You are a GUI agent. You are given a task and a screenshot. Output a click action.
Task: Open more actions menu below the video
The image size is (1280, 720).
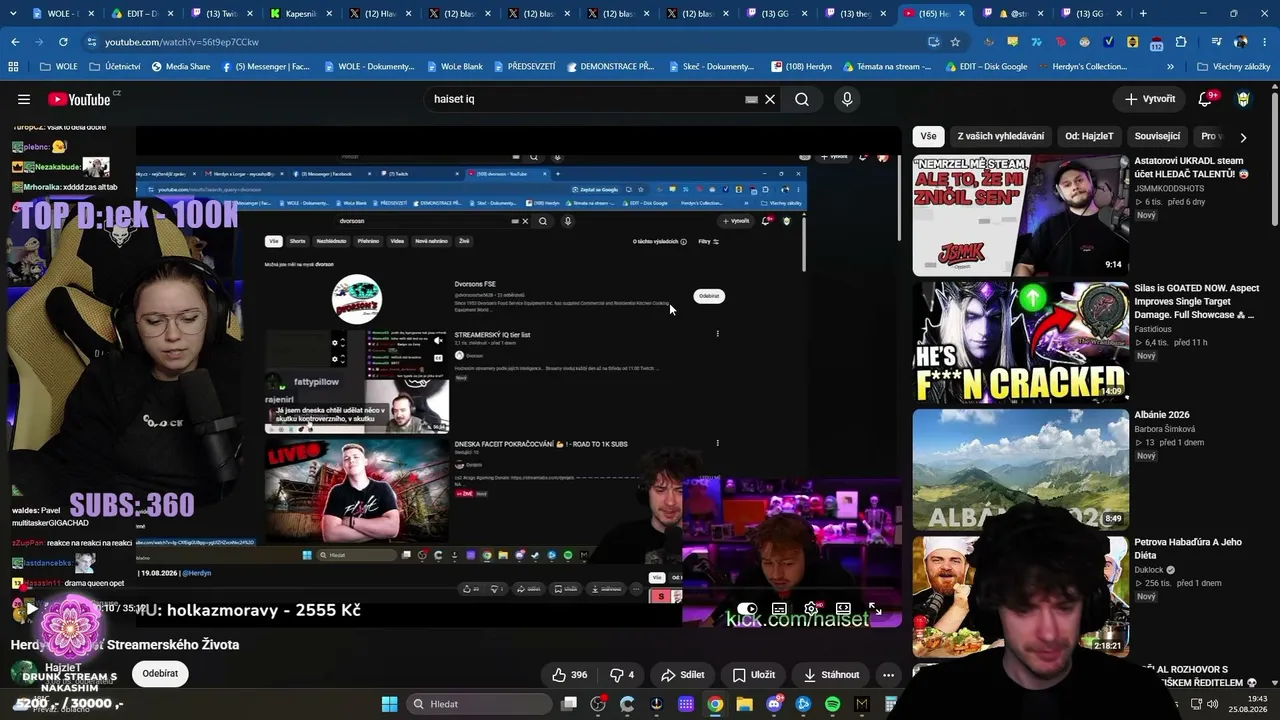[888, 675]
